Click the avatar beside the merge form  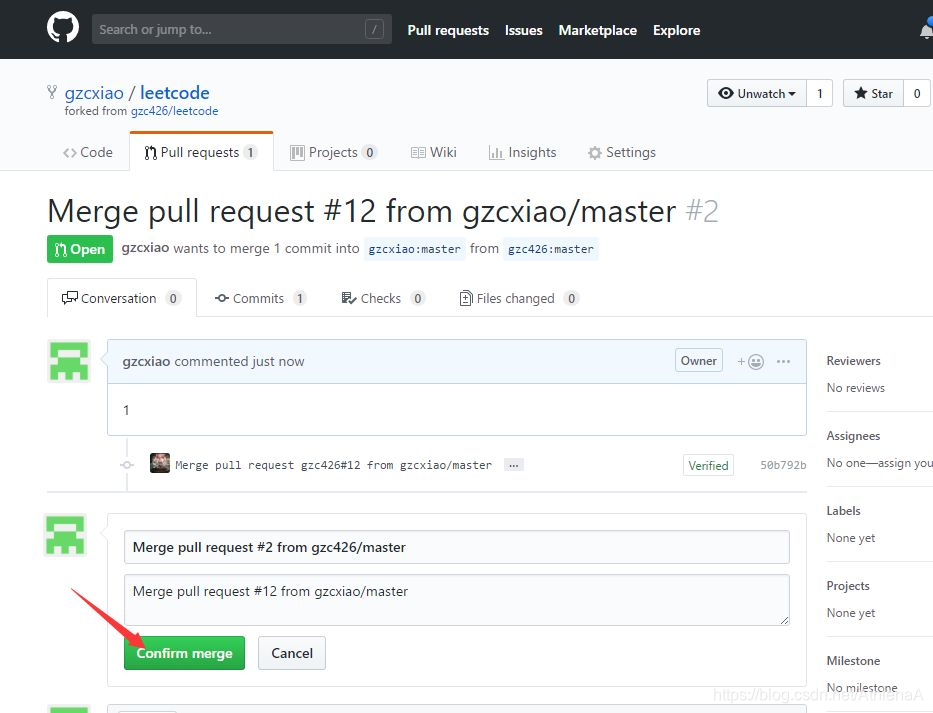pos(65,534)
